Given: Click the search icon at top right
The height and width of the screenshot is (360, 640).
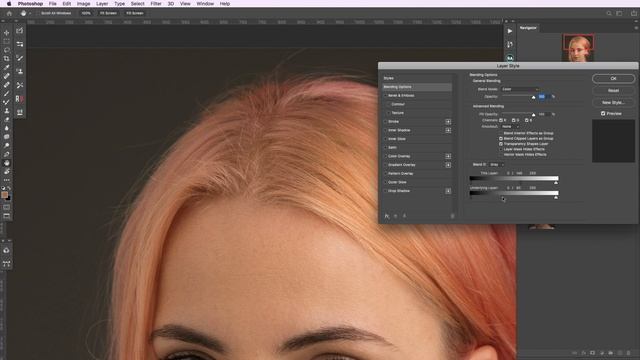Looking at the screenshot, I should [x=609, y=13].
